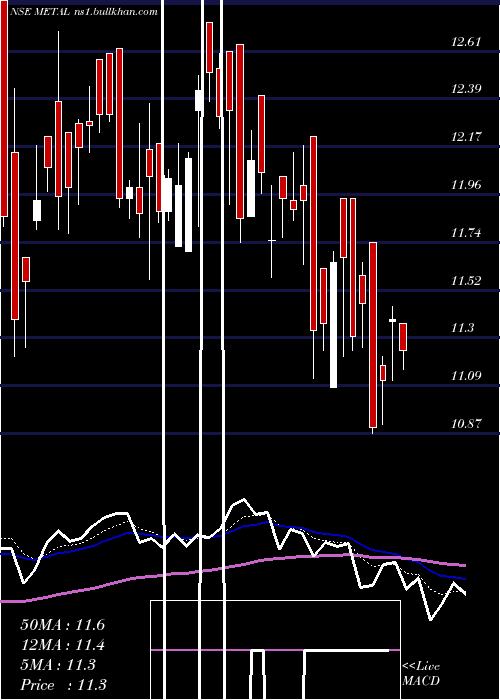Image resolution: width=500 pixels, height=700 pixels.
Task: Click the 10.87 price axis label
Action: click(466, 424)
